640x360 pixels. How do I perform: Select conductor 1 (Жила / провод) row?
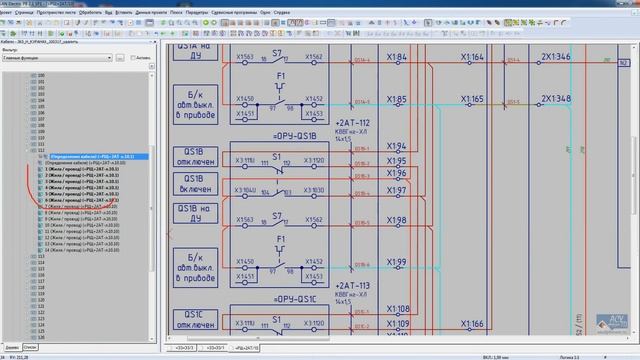pos(82,169)
